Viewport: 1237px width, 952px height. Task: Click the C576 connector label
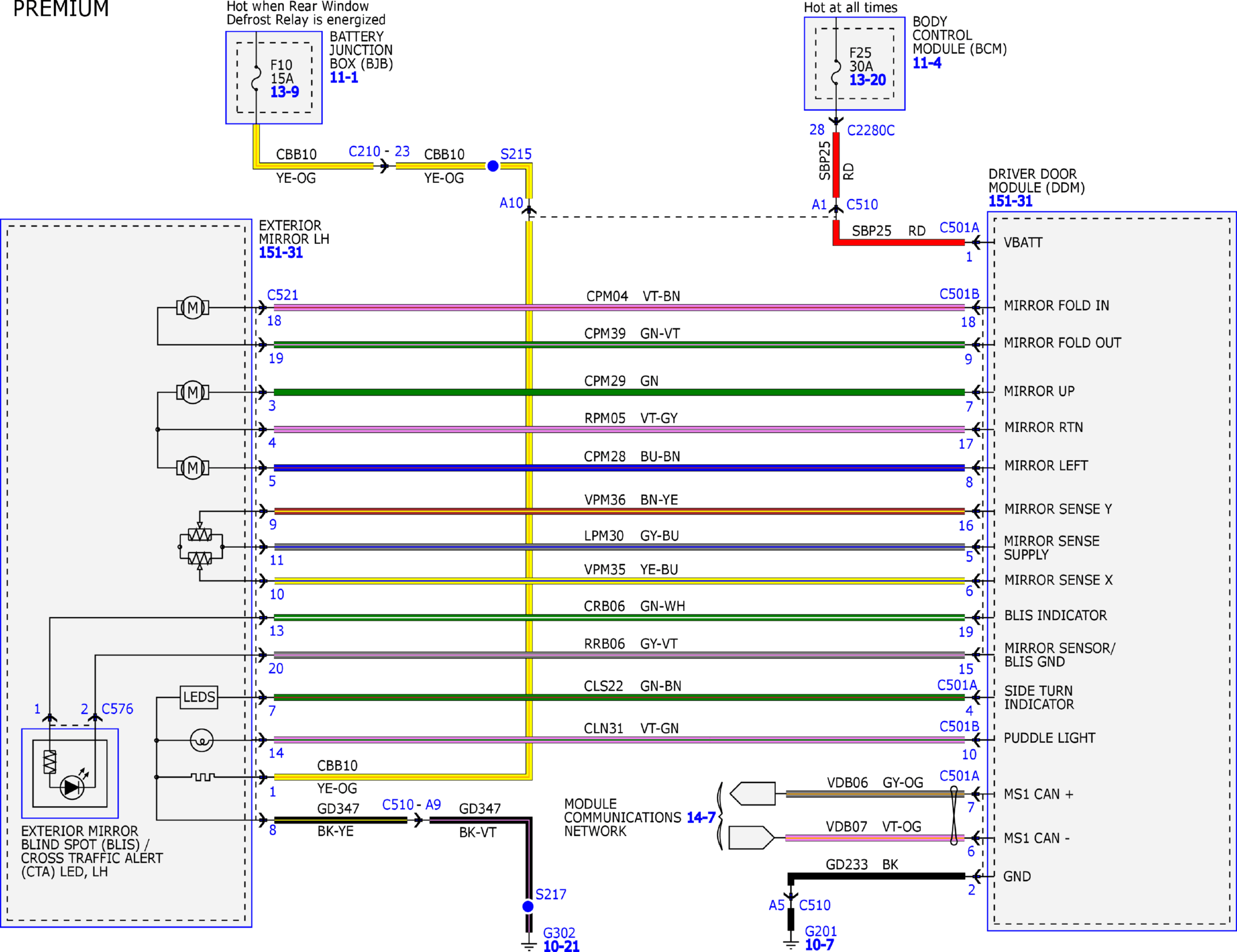coord(117,709)
